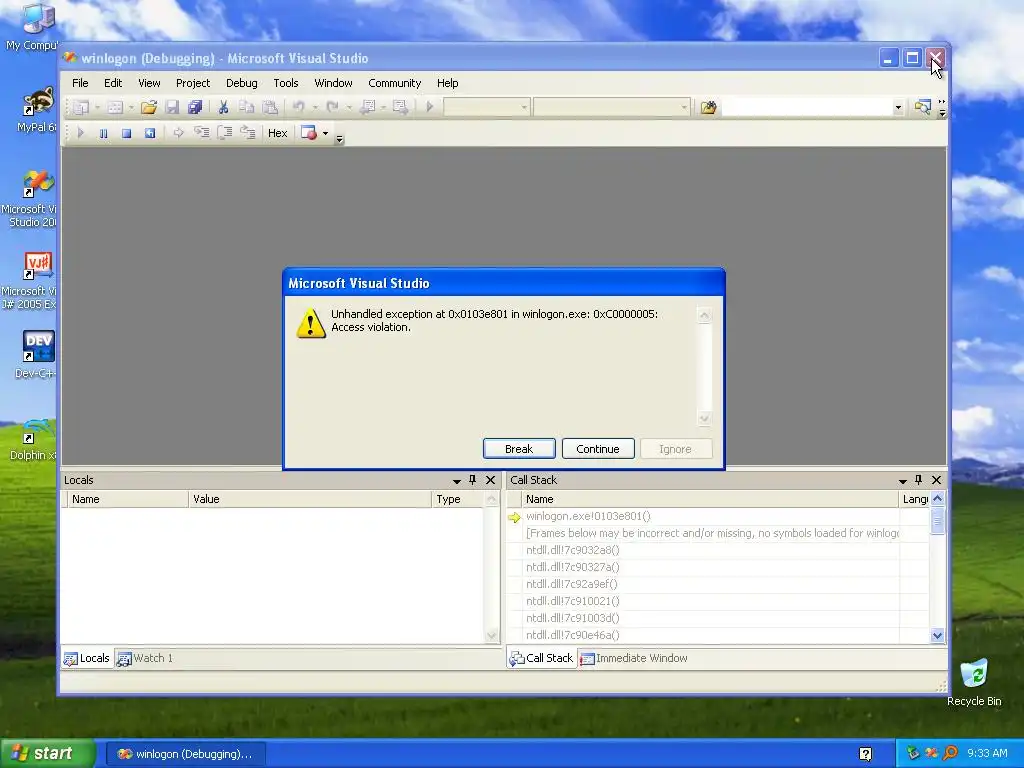This screenshot has width=1024, height=768.
Task: Click the Save All toolbar icon
Action: click(195, 107)
